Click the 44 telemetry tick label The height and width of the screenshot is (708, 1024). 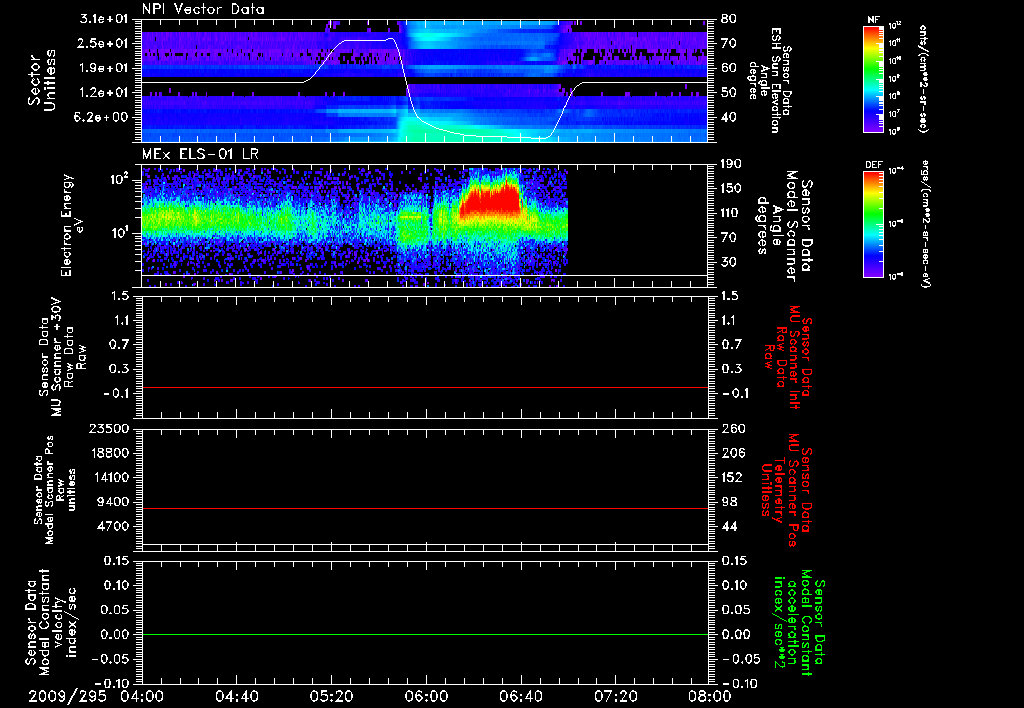728,526
